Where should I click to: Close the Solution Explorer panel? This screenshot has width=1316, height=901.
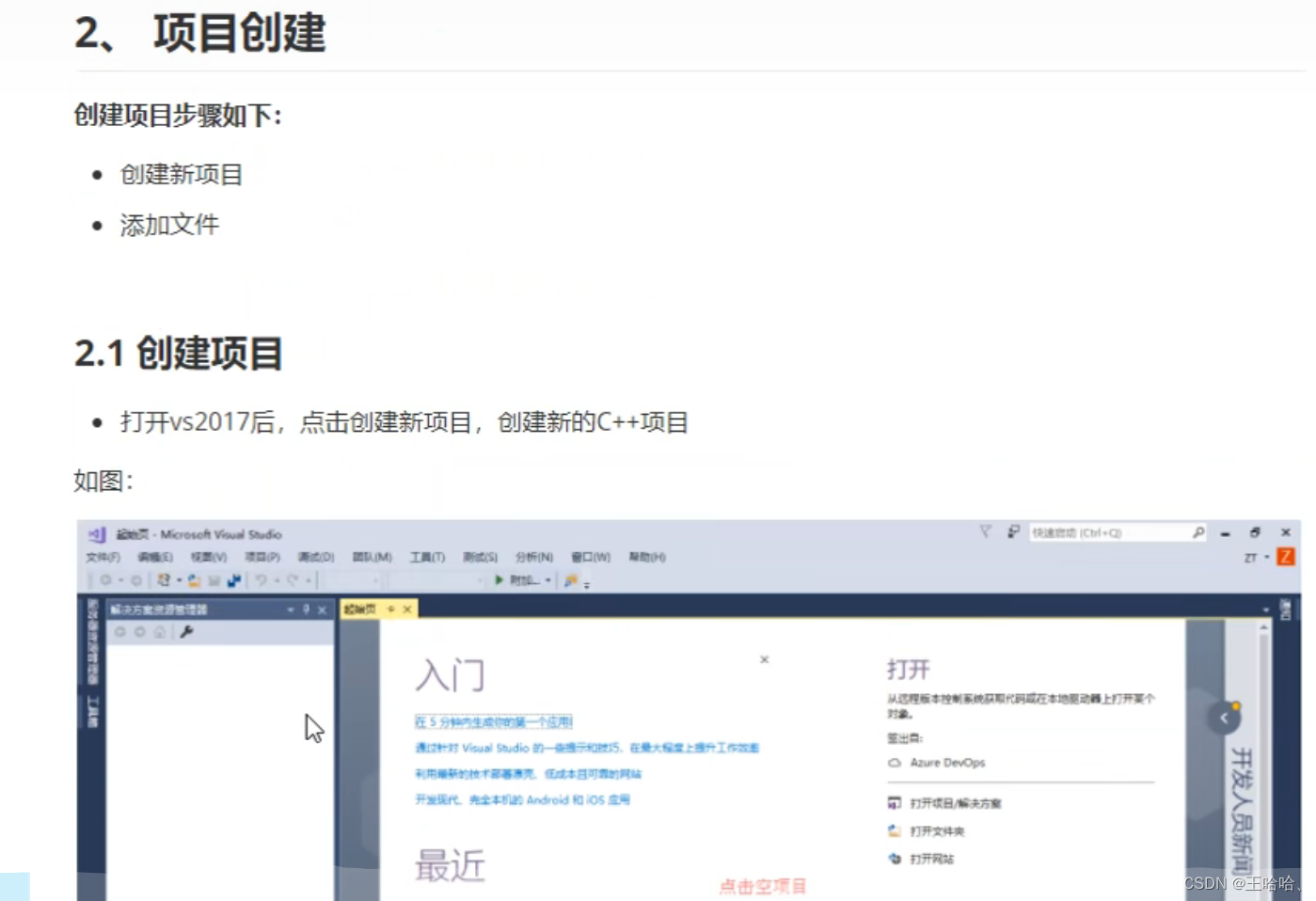(323, 609)
